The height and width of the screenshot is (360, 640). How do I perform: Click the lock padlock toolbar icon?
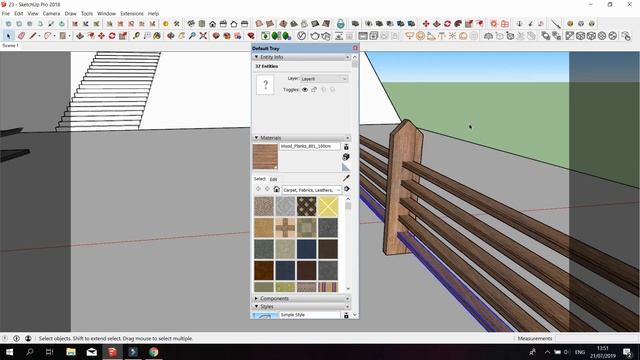click(x=340, y=24)
